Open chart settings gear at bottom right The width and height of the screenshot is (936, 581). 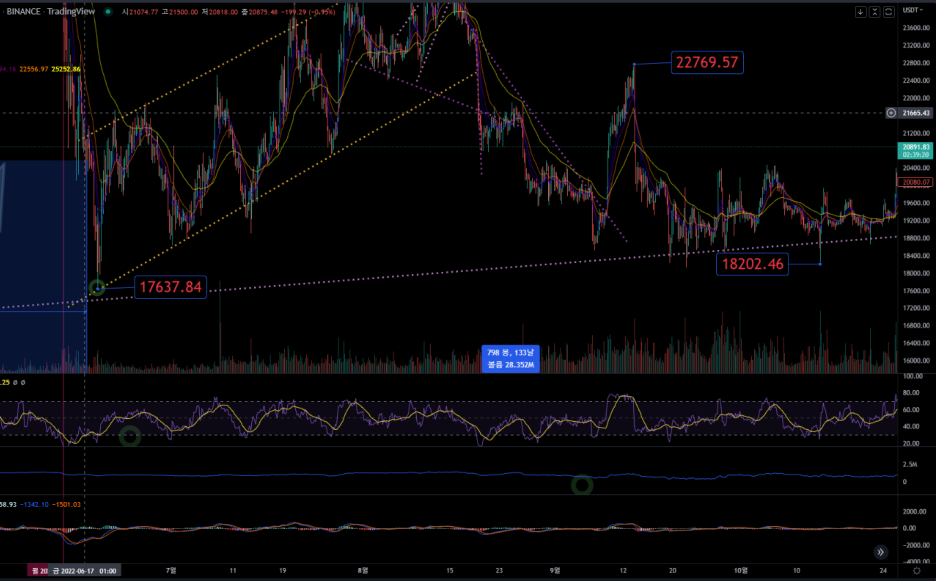point(916,571)
